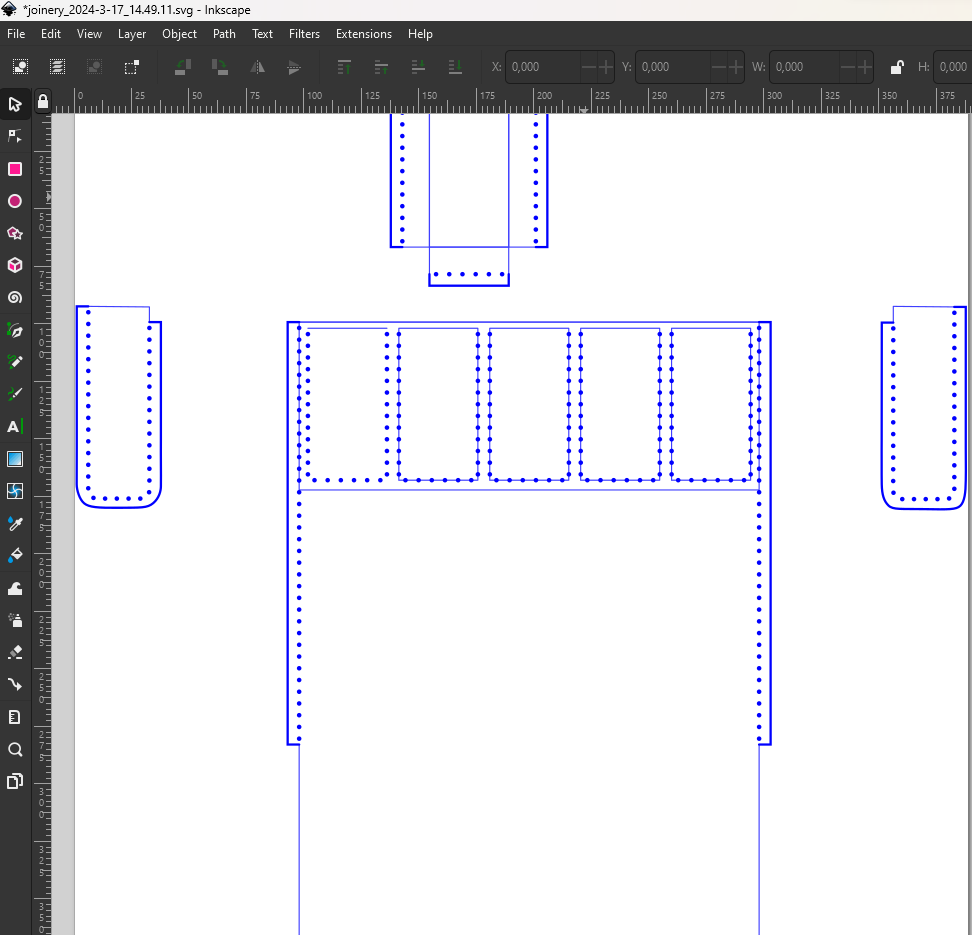Screen dimensions: 972x935
Task: Increase the X position value with plus
Action: pyautogui.click(x=606, y=67)
